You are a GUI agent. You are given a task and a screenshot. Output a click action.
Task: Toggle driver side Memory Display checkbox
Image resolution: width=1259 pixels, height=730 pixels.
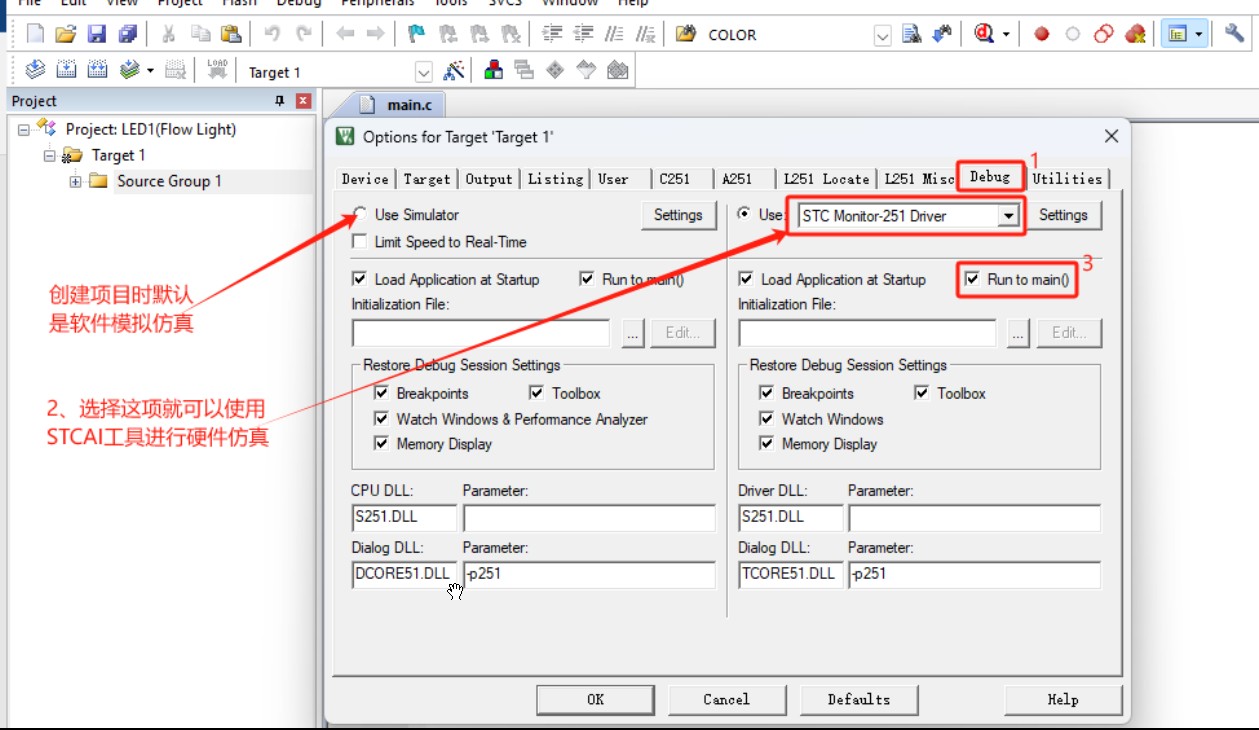(766, 444)
